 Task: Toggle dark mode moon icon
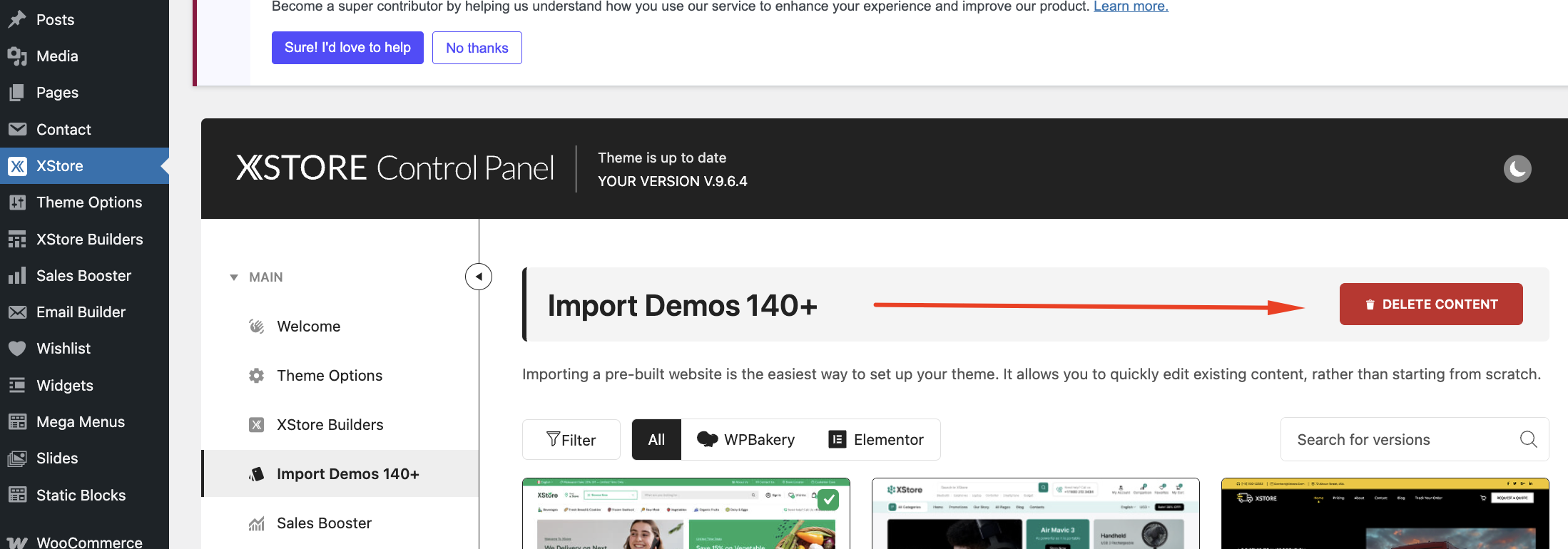(x=1517, y=169)
